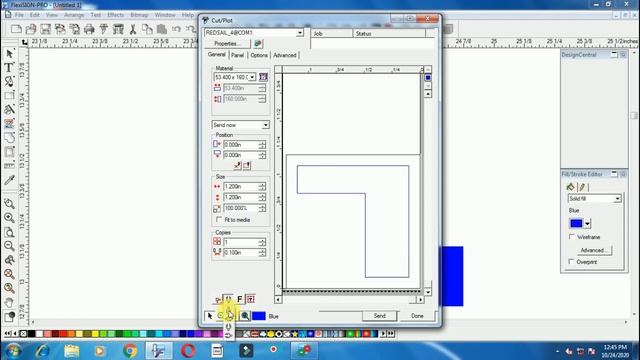Image resolution: width=640 pixels, height=360 pixels.
Task: Click the Windows Start button
Action: click(x=13, y=351)
